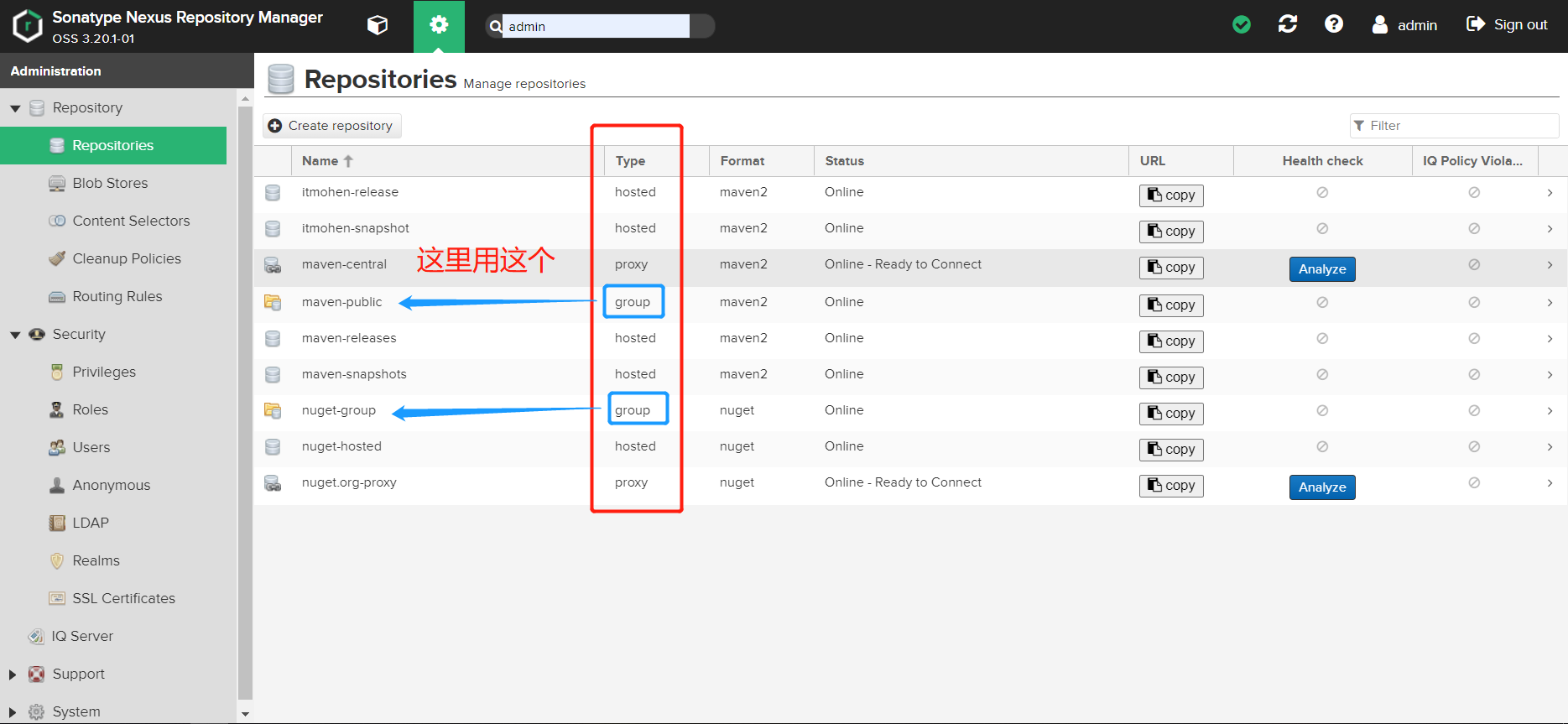
Task: Click the IQ policy icon for nuget-hosted
Action: (1474, 446)
